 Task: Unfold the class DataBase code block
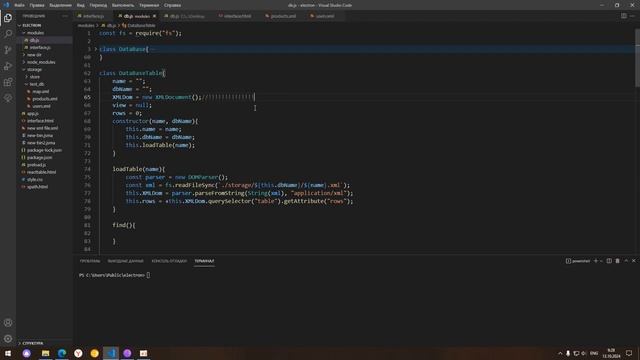pos(96,49)
